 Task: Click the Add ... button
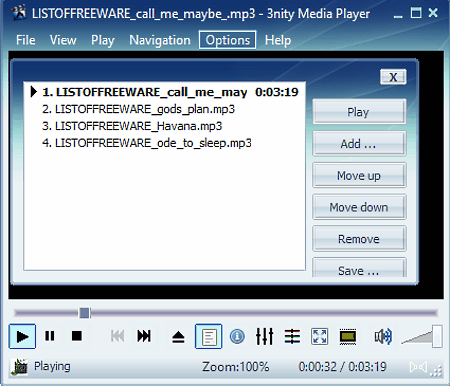coord(359,144)
